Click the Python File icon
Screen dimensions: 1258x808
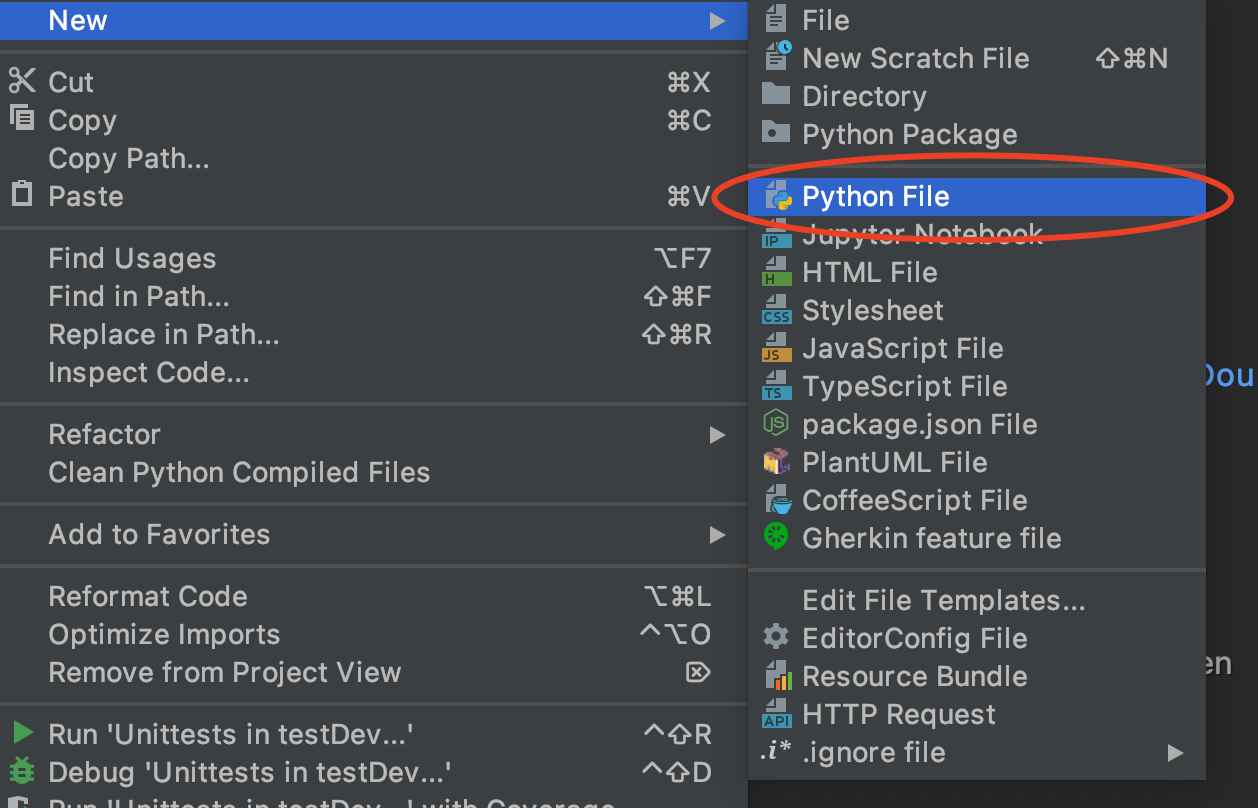(778, 197)
